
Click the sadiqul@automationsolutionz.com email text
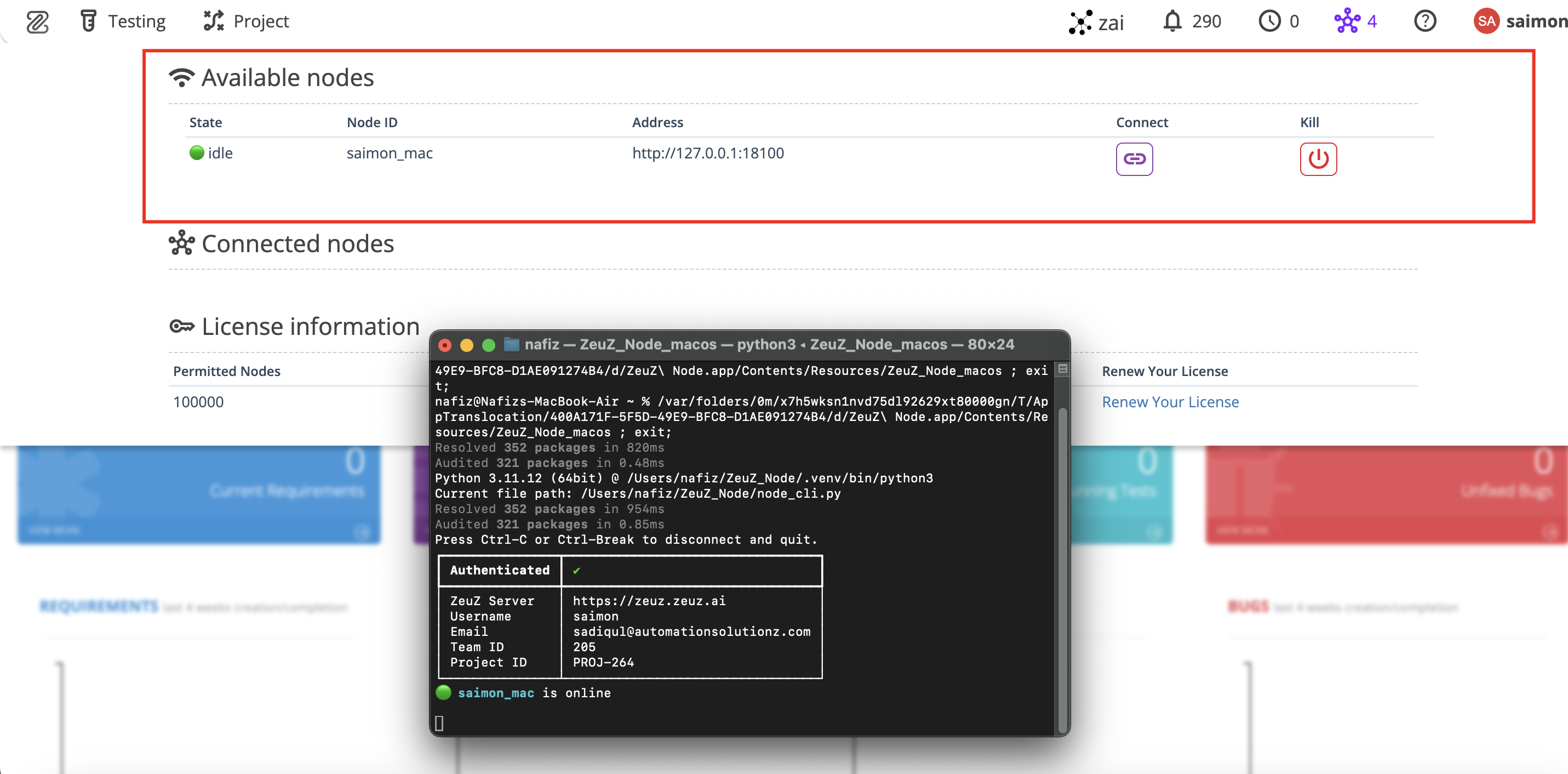click(691, 631)
